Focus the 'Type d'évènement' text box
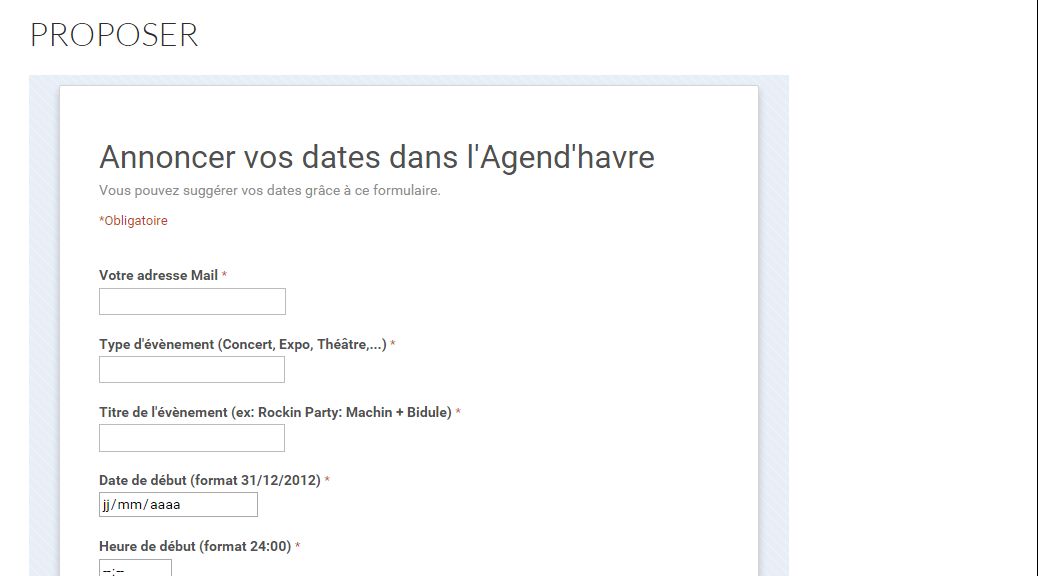 click(192, 369)
